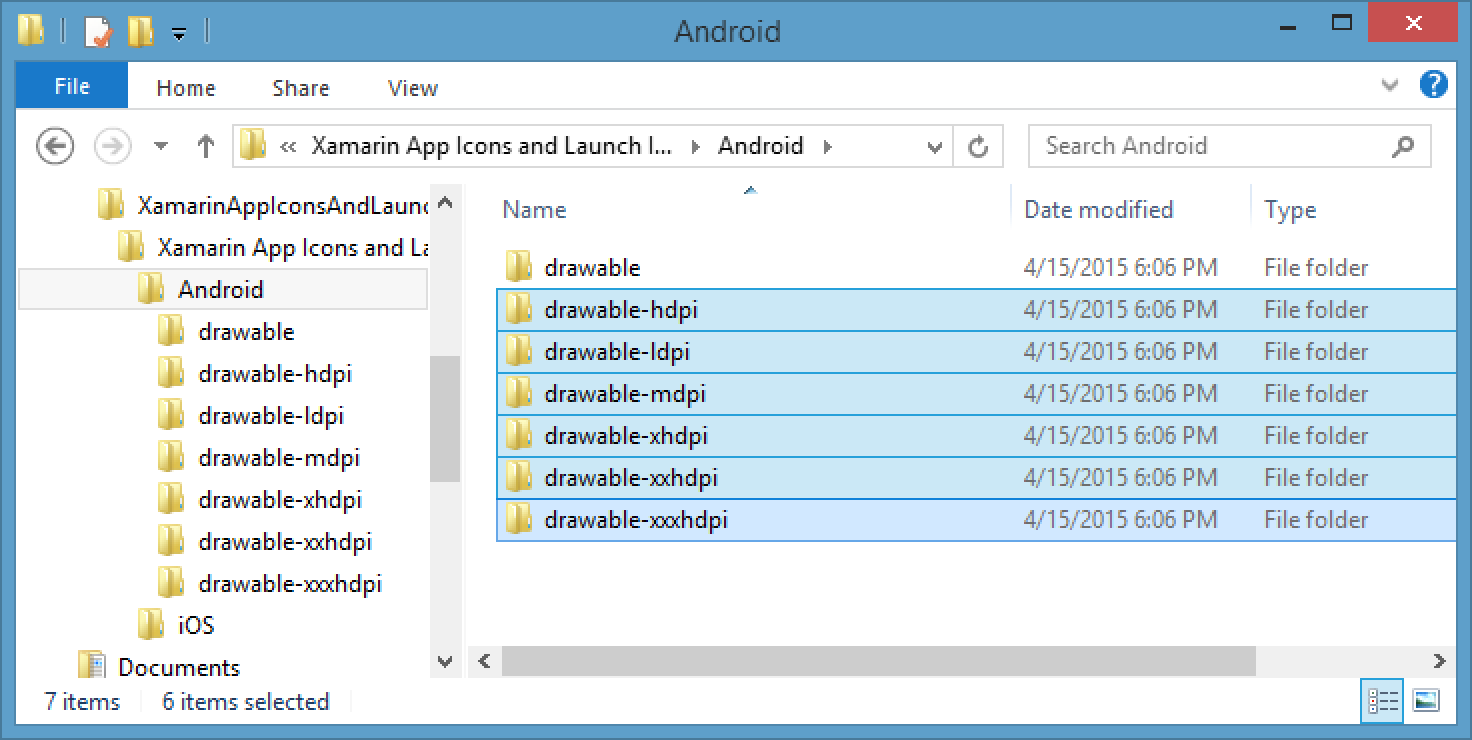This screenshot has width=1472, height=740.
Task: Customize Quick Access Toolbar dropdown
Action: pyautogui.click(x=179, y=34)
